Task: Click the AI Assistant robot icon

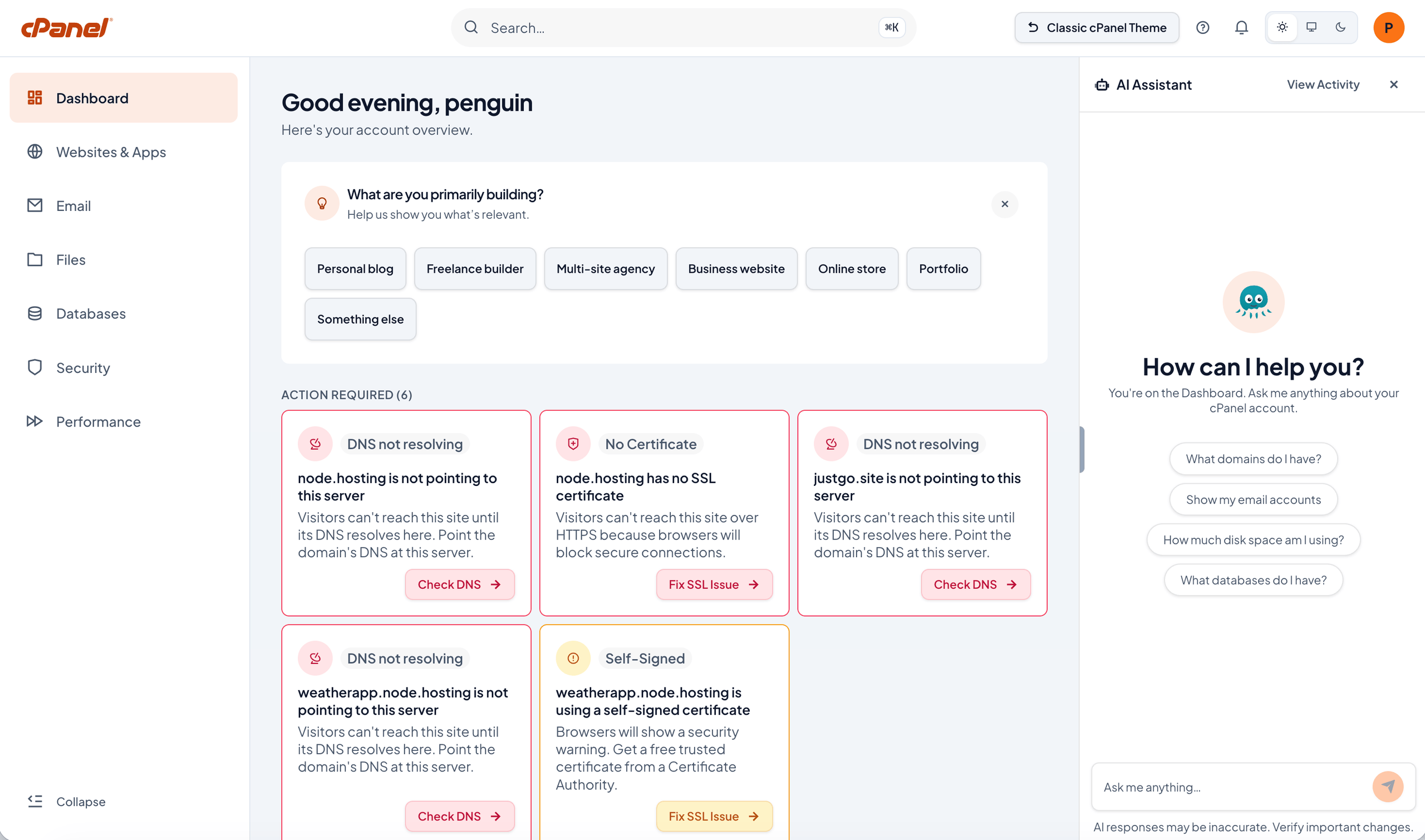Action: (1102, 85)
